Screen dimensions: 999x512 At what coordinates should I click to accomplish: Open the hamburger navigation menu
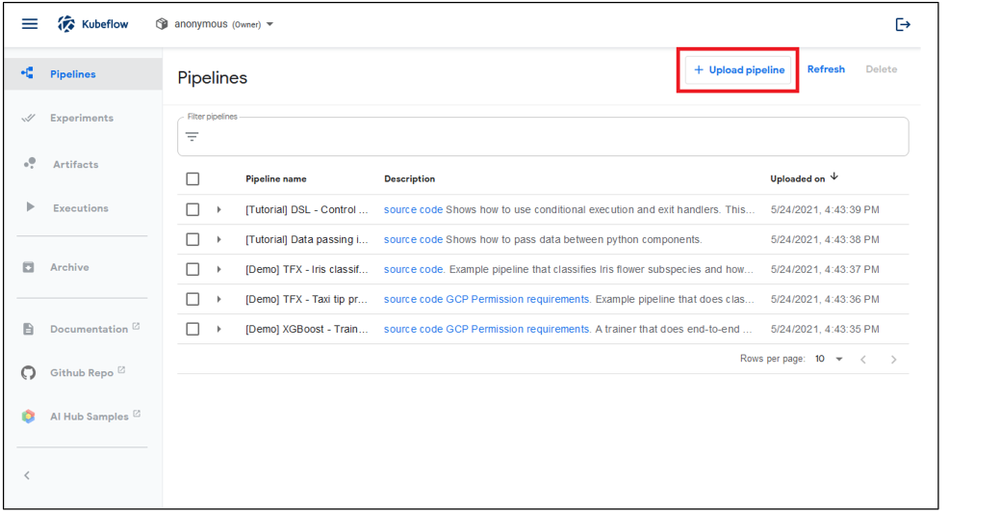[x=30, y=24]
